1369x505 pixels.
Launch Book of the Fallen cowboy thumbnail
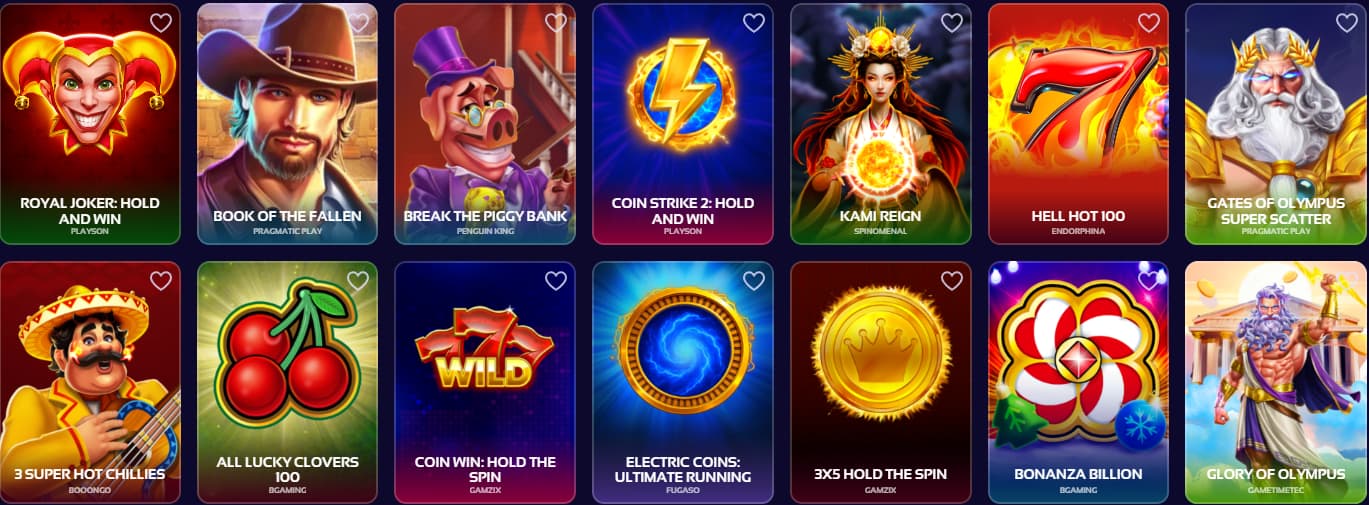coord(287,124)
